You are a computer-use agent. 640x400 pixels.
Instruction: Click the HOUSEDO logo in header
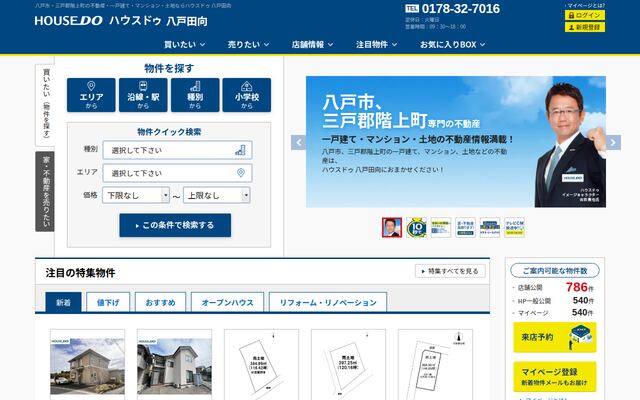[x=121, y=21]
